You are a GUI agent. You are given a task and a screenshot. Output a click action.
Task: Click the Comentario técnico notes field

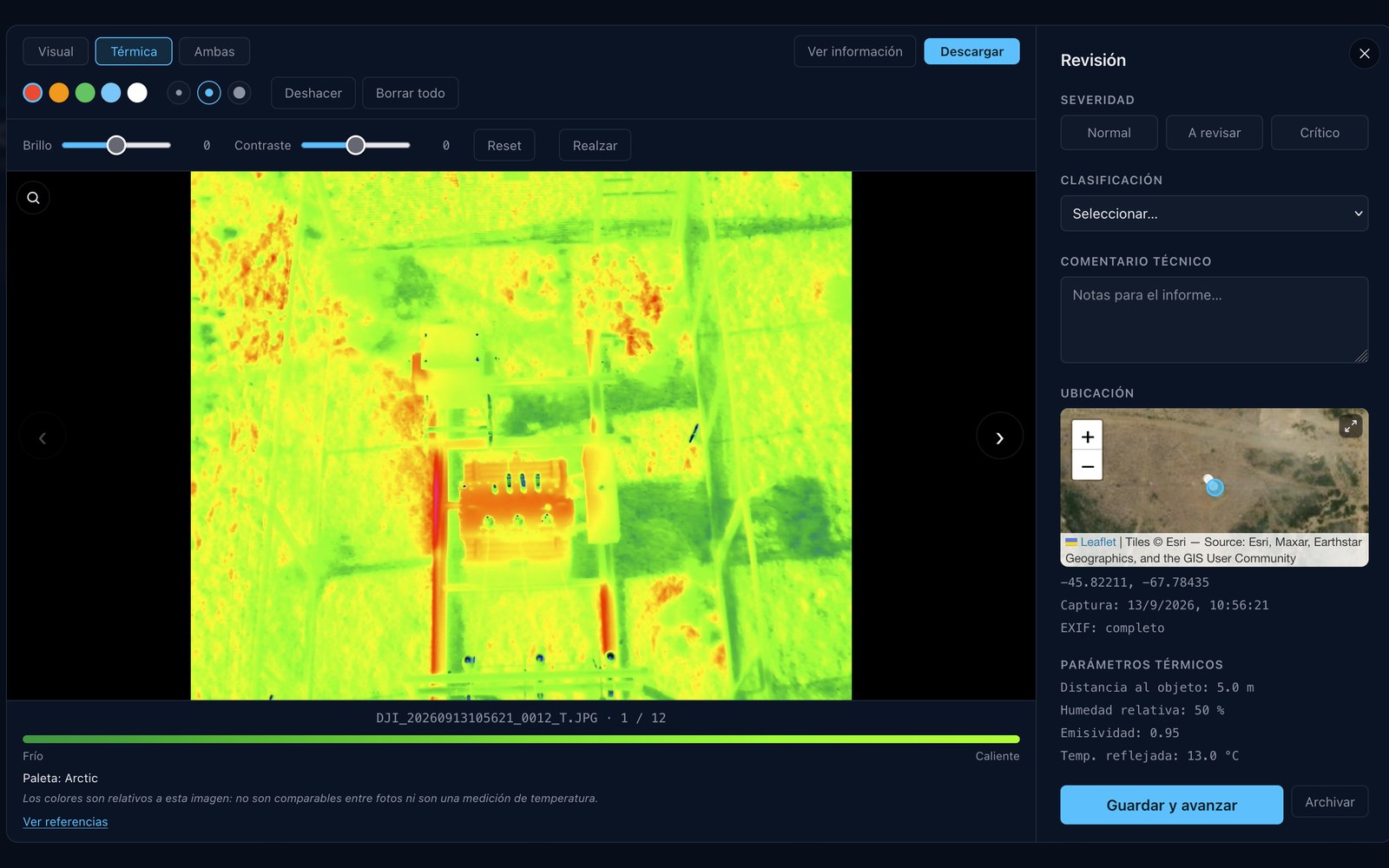pos(1214,319)
